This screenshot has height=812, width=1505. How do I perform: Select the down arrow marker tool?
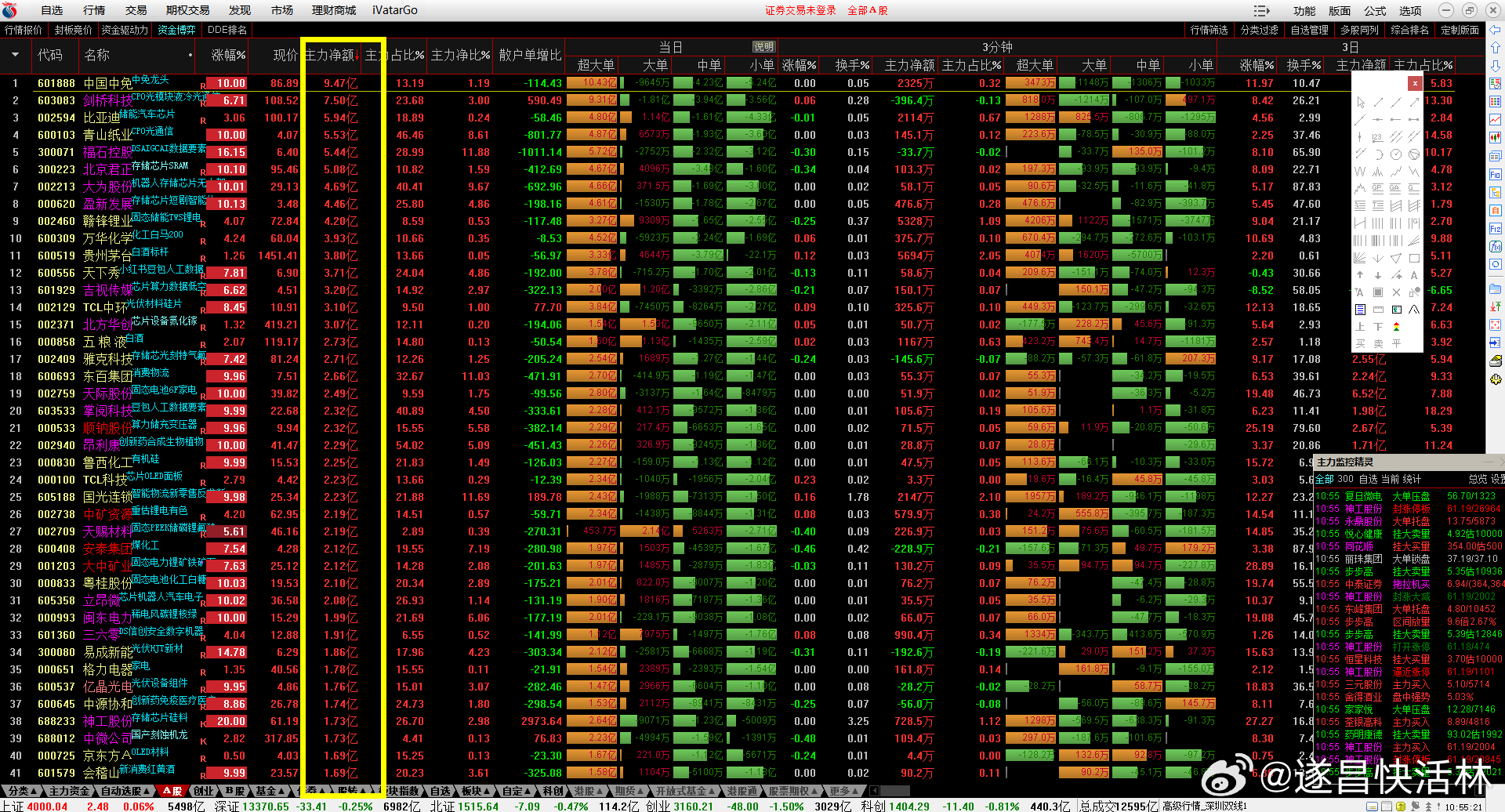coord(1378,275)
